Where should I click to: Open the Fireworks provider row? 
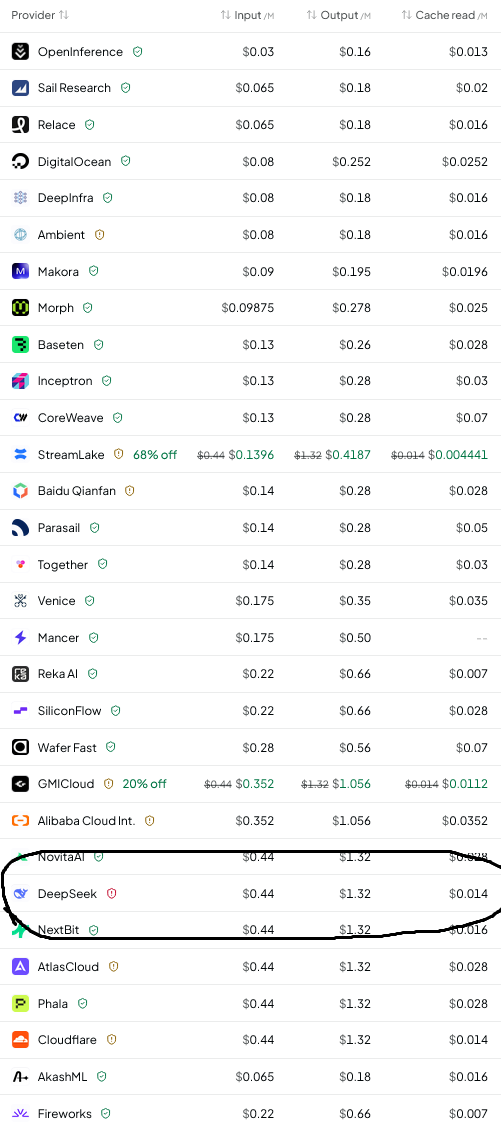click(250, 1113)
